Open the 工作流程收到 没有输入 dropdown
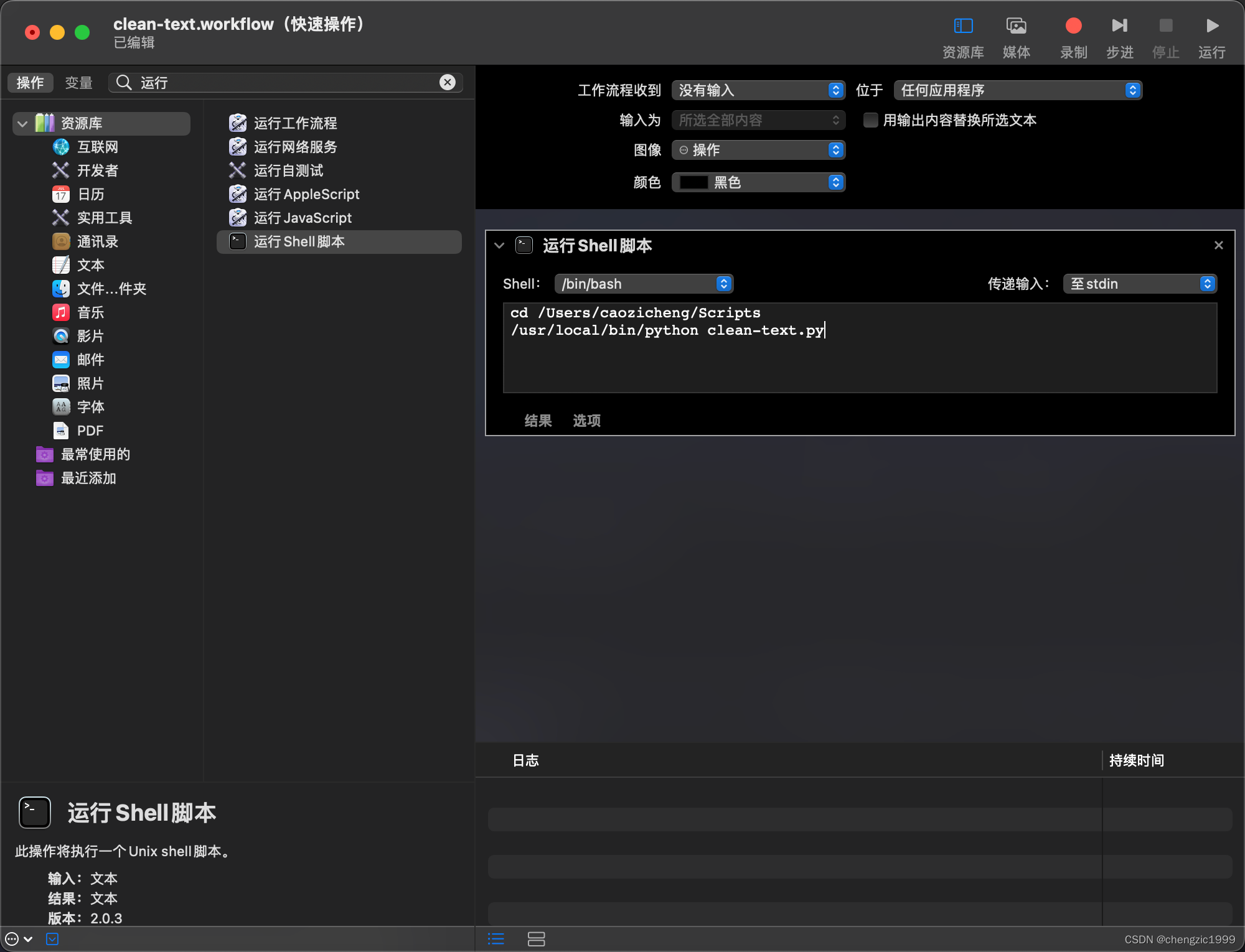The width and height of the screenshot is (1245, 952). (758, 90)
